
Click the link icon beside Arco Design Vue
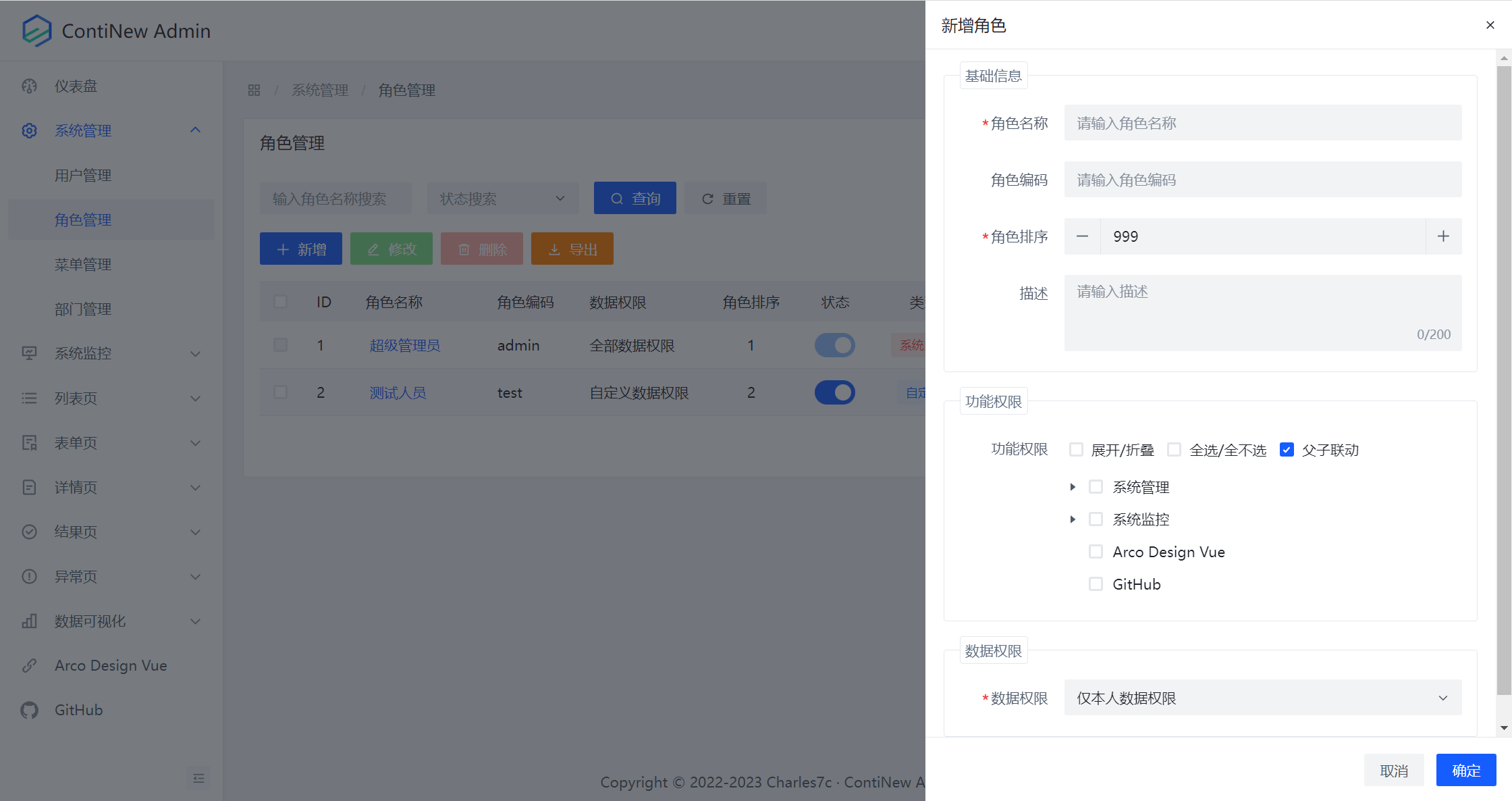coord(29,665)
